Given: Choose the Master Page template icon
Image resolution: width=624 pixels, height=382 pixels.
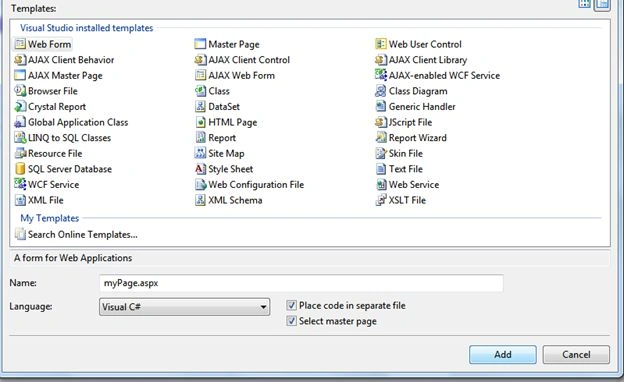Looking at the screenshot, I should pos(200,44).
